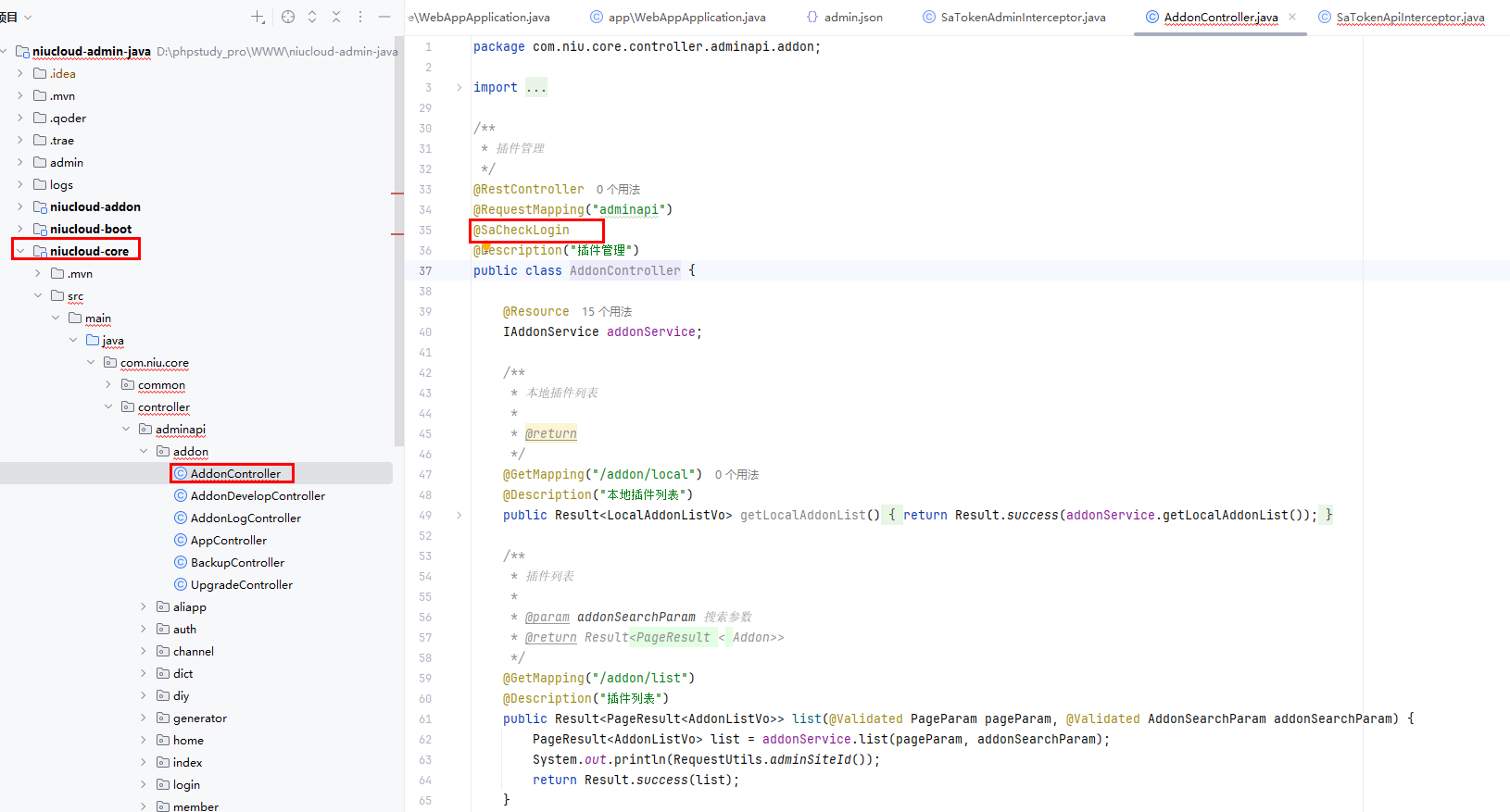Expand the common package
The width and height of the screenshot is (1510, 812).
point(108,384)
